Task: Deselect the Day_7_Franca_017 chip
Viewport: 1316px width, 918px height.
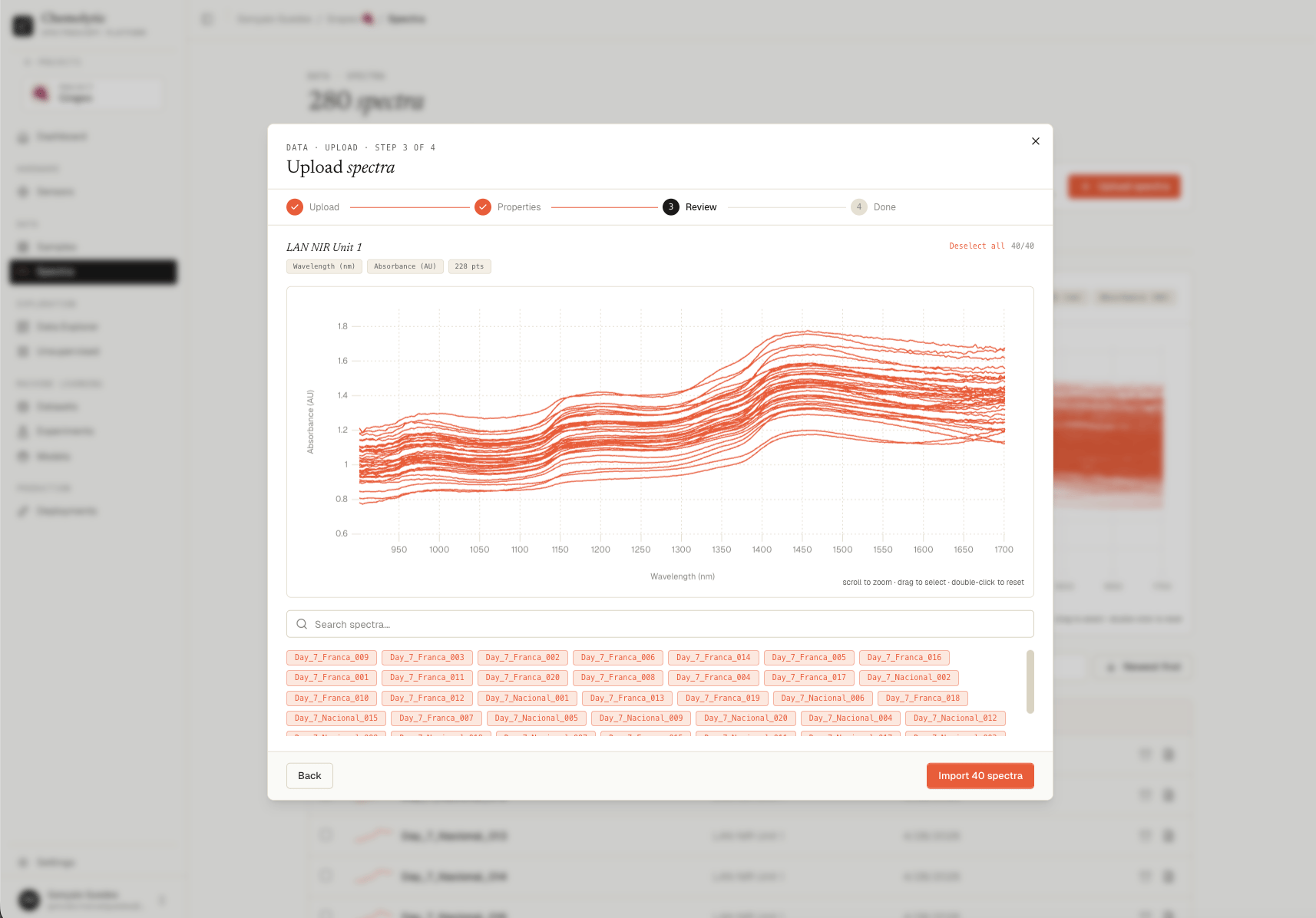Action: 809,678
